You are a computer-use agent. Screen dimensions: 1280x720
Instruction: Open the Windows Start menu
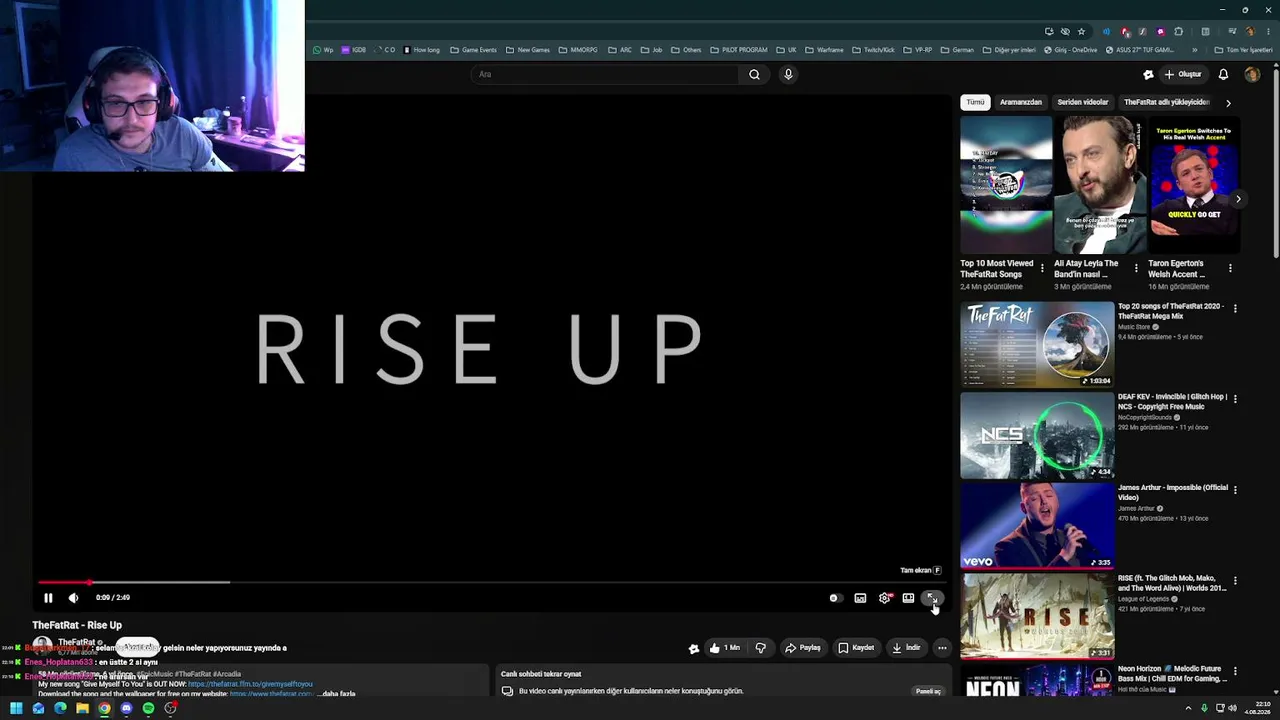[16, 709]
